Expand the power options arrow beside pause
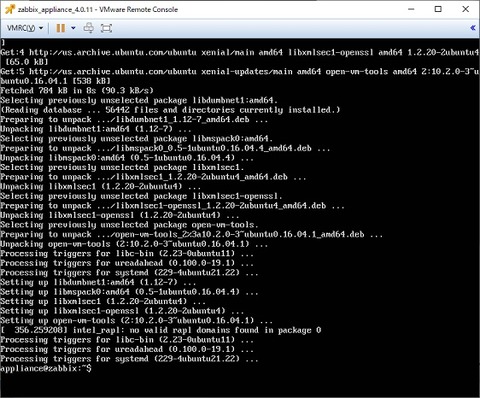480x398 pixels. click(73, 28)
